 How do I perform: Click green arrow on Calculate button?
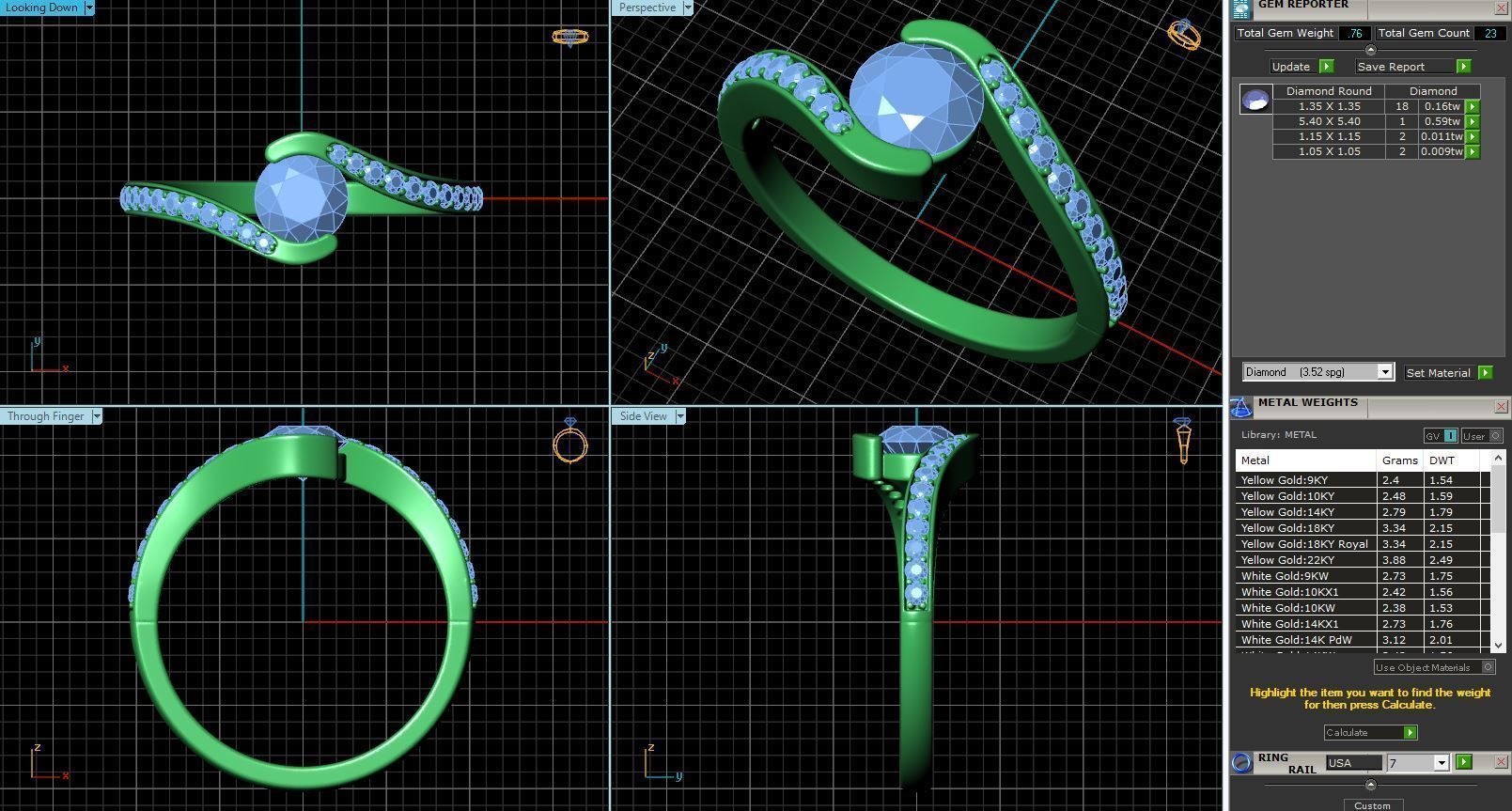pyautogui.click(x=1410, y=733)
